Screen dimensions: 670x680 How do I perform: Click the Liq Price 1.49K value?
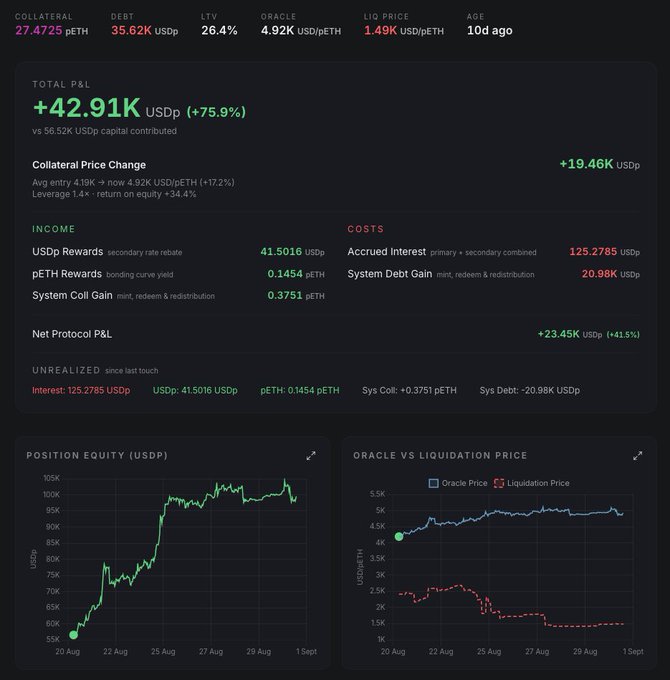click(x=404, y=31)
